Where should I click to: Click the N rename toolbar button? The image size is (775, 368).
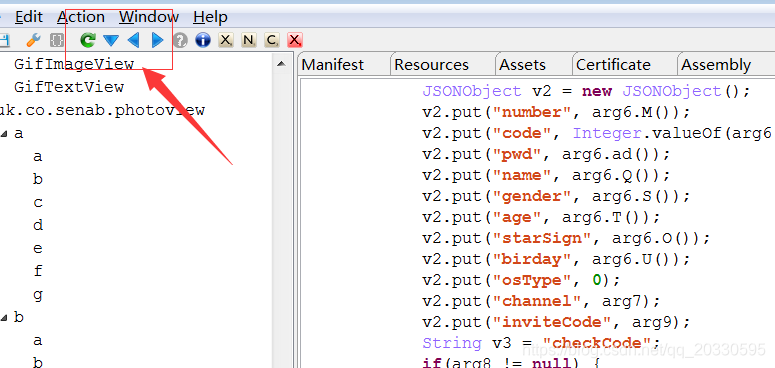pos(249,40)
